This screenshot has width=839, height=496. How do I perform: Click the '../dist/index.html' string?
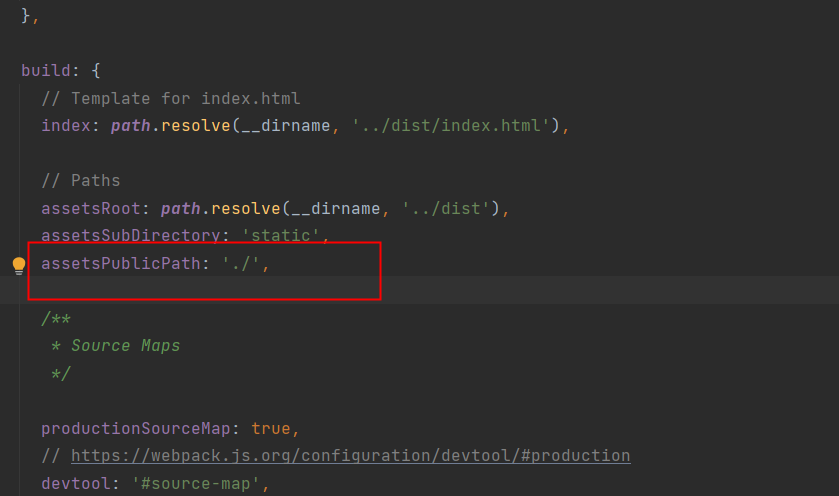coord(451,125)
